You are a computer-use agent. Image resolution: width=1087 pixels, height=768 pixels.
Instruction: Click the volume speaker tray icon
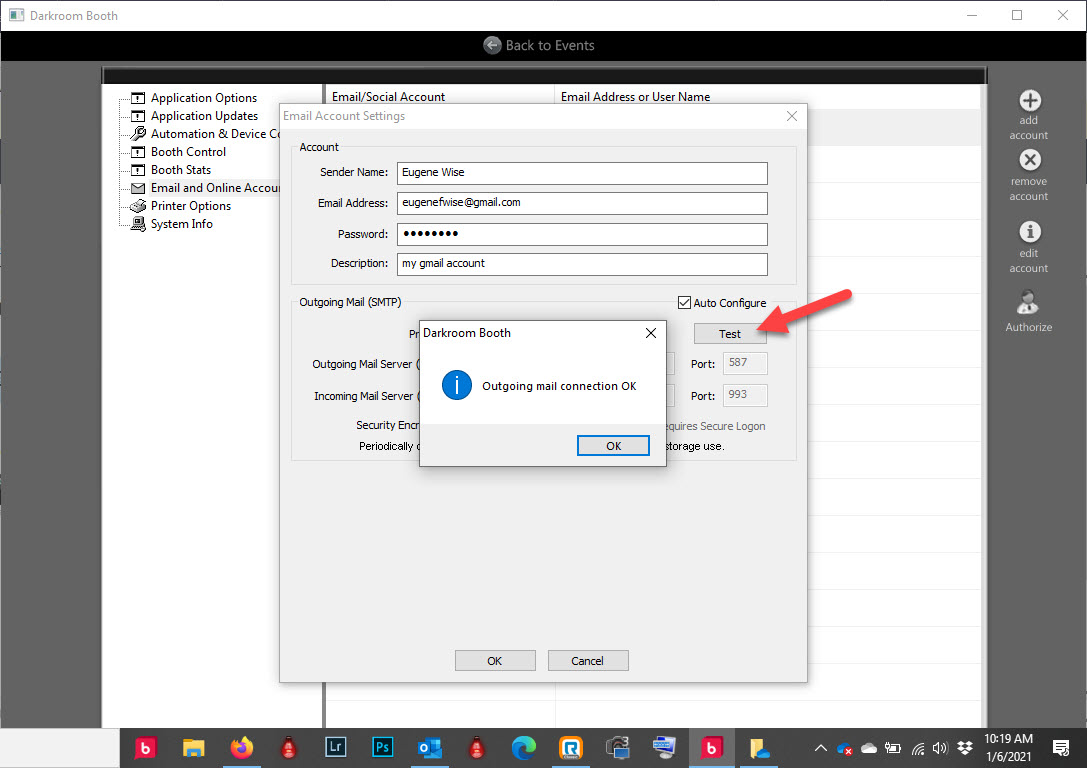click(x=940, y=749)
